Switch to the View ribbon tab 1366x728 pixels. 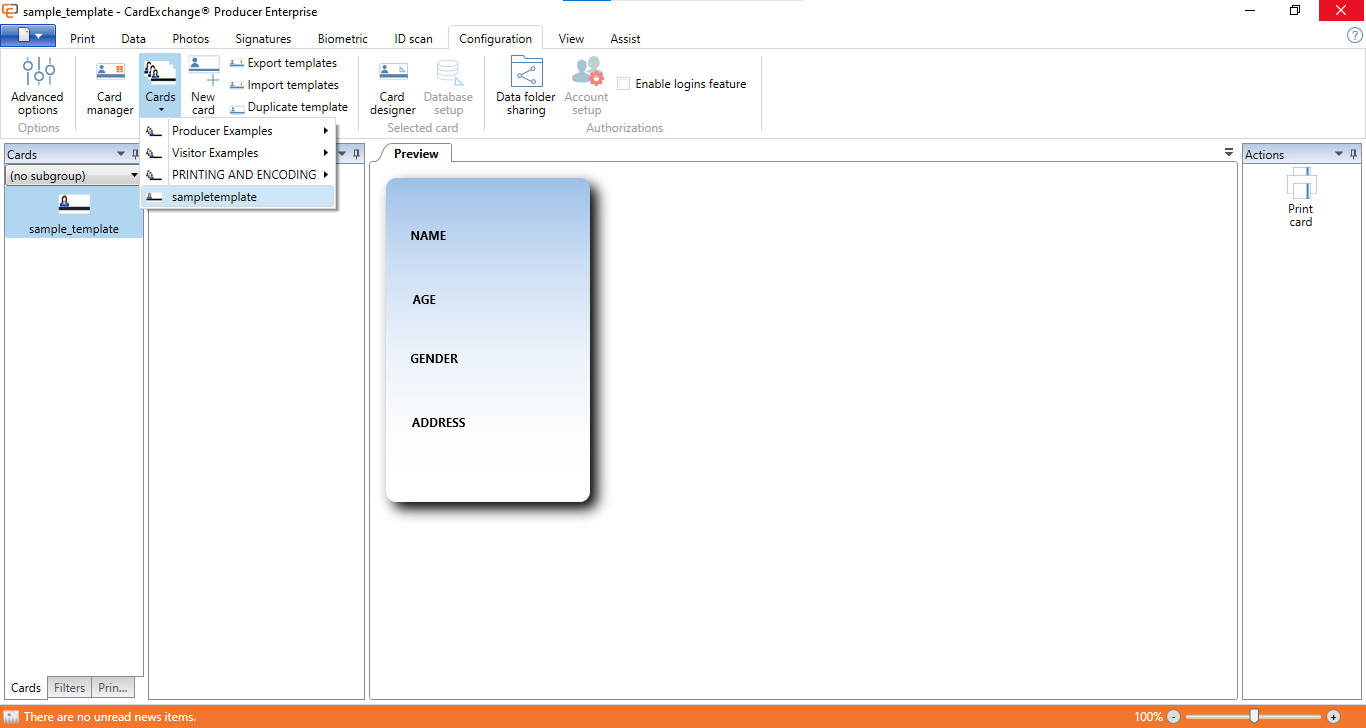(x=571, y=39)
